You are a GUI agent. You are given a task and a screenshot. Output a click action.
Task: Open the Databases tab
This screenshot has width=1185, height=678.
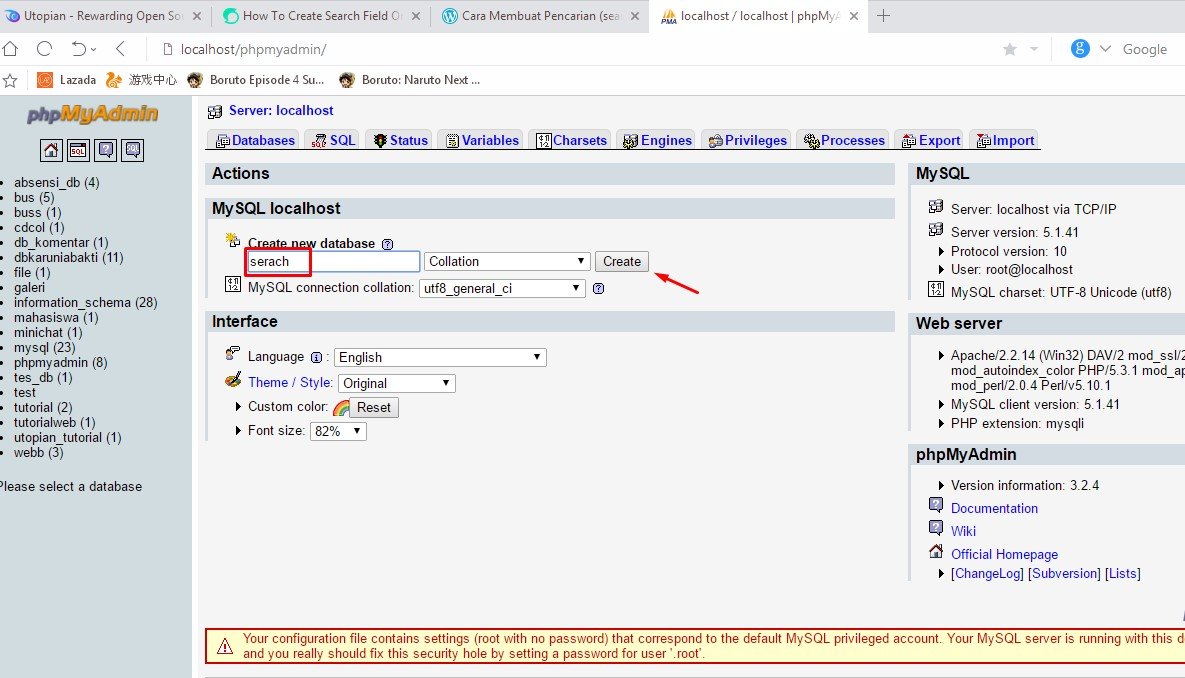point(255,141)
